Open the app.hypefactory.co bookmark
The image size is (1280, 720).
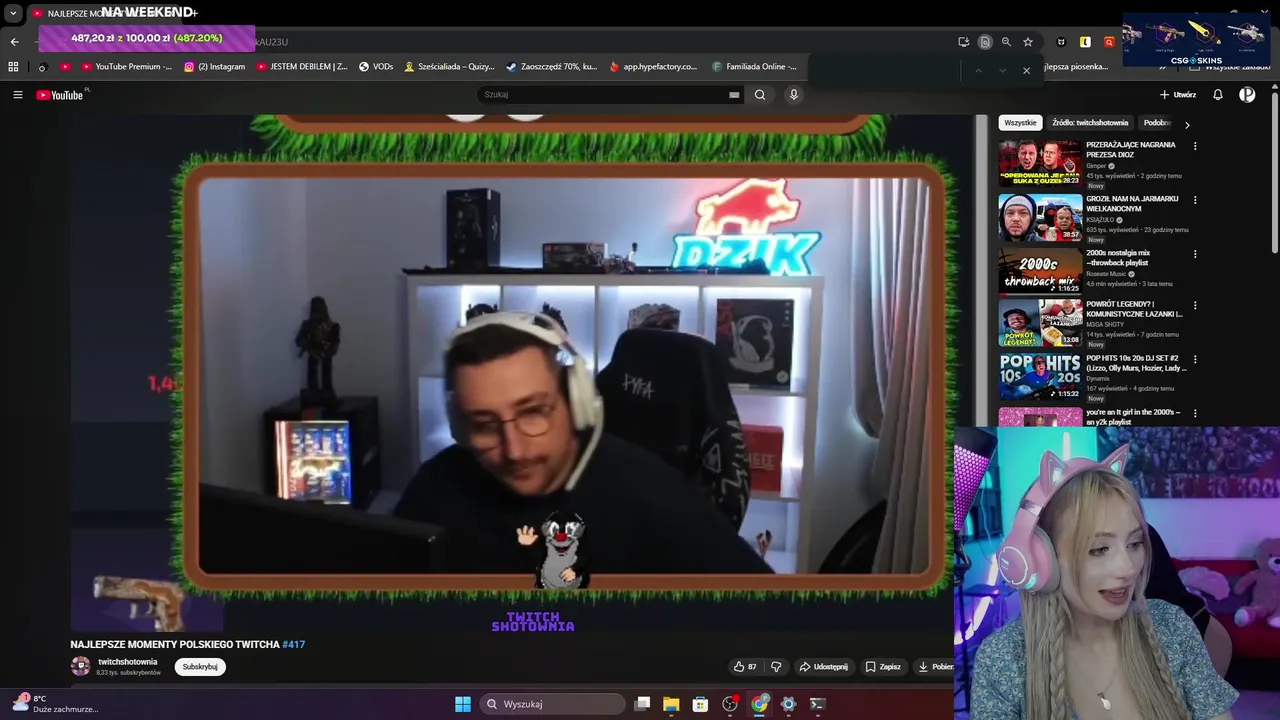[653, 67]
